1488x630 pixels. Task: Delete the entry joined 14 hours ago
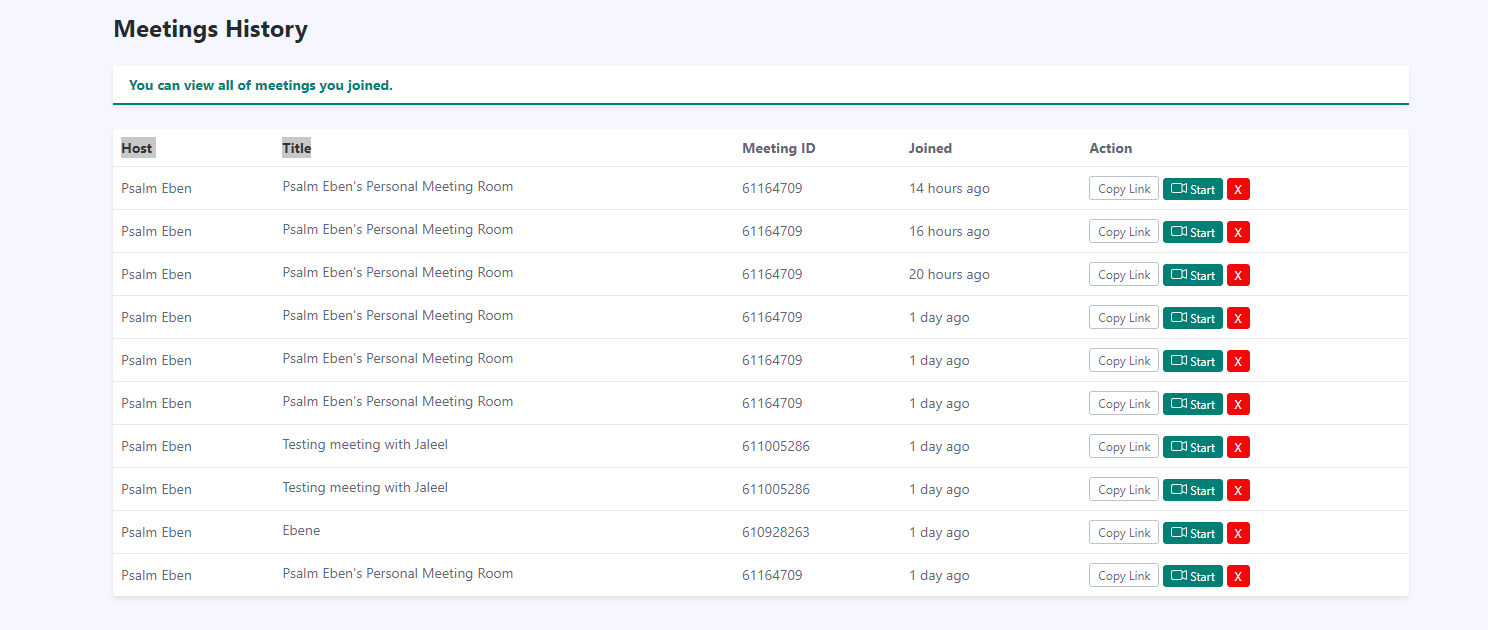1238,189
